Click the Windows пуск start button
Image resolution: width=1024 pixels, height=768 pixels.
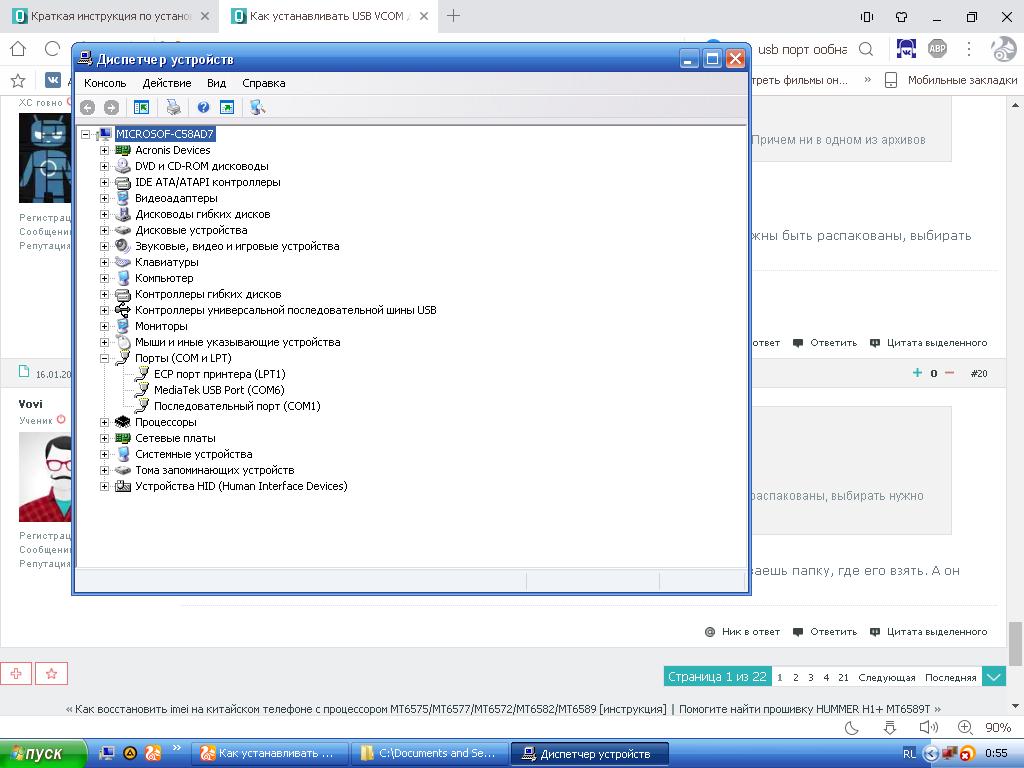[x=37, y=753]
